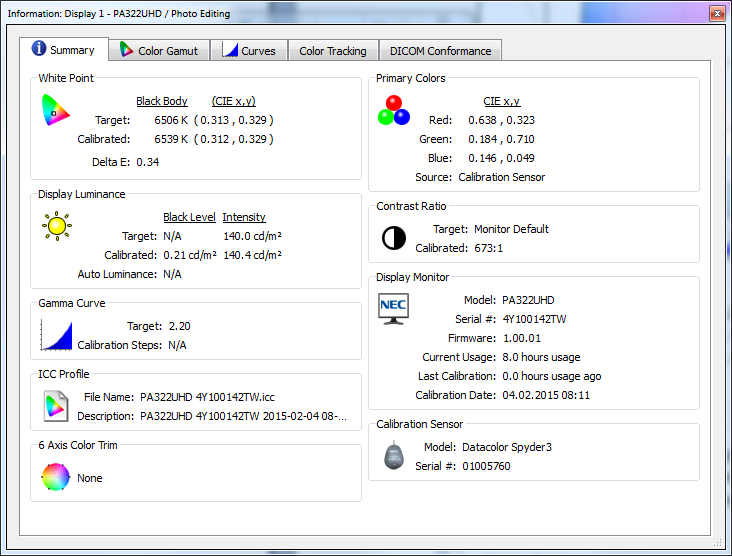Click the NEC Display Monitor icon

coord(394,307)
